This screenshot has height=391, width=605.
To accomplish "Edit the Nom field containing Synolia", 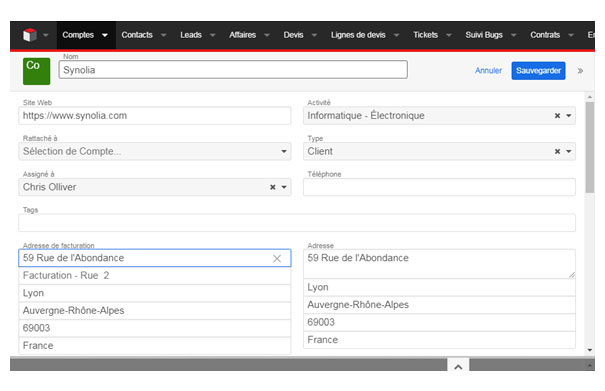I will click(233, 70).
